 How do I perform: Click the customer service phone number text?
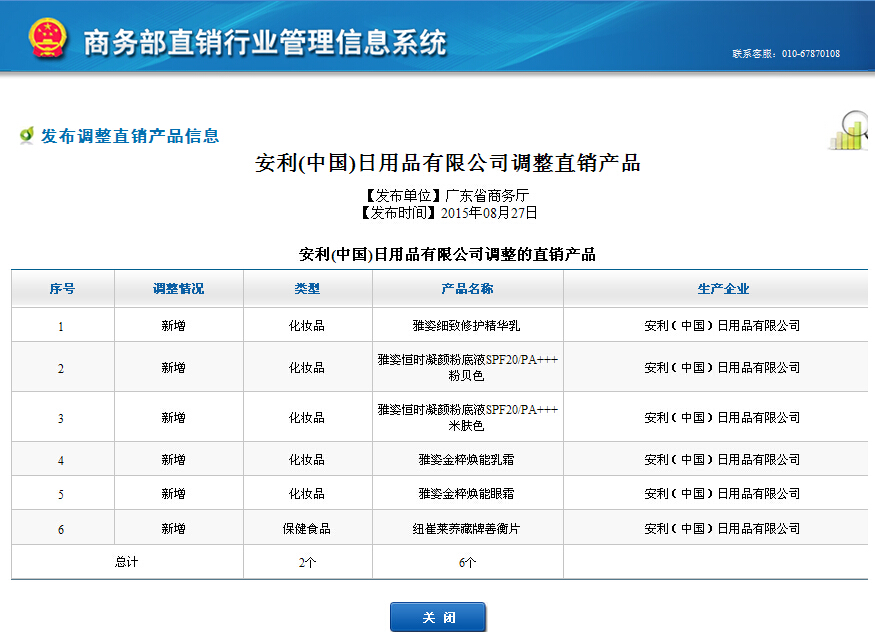tap(786, 54)
